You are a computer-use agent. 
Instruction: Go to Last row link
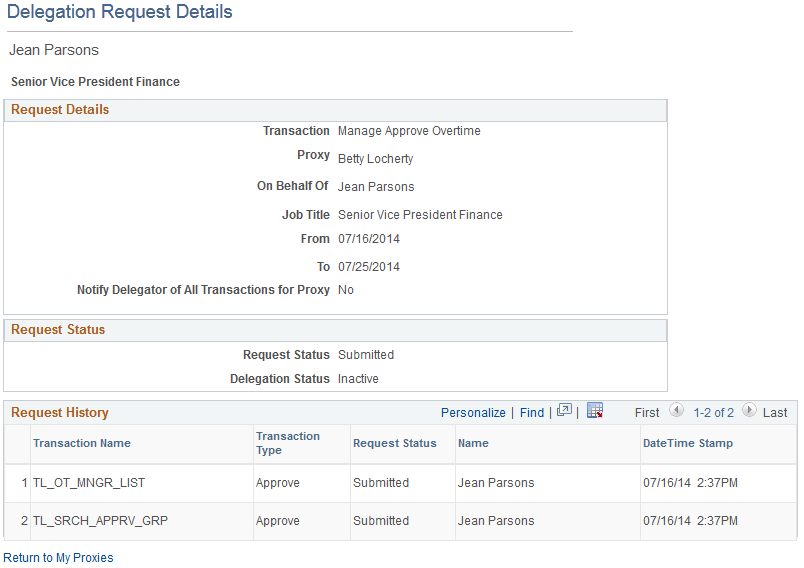click(775, 413)
